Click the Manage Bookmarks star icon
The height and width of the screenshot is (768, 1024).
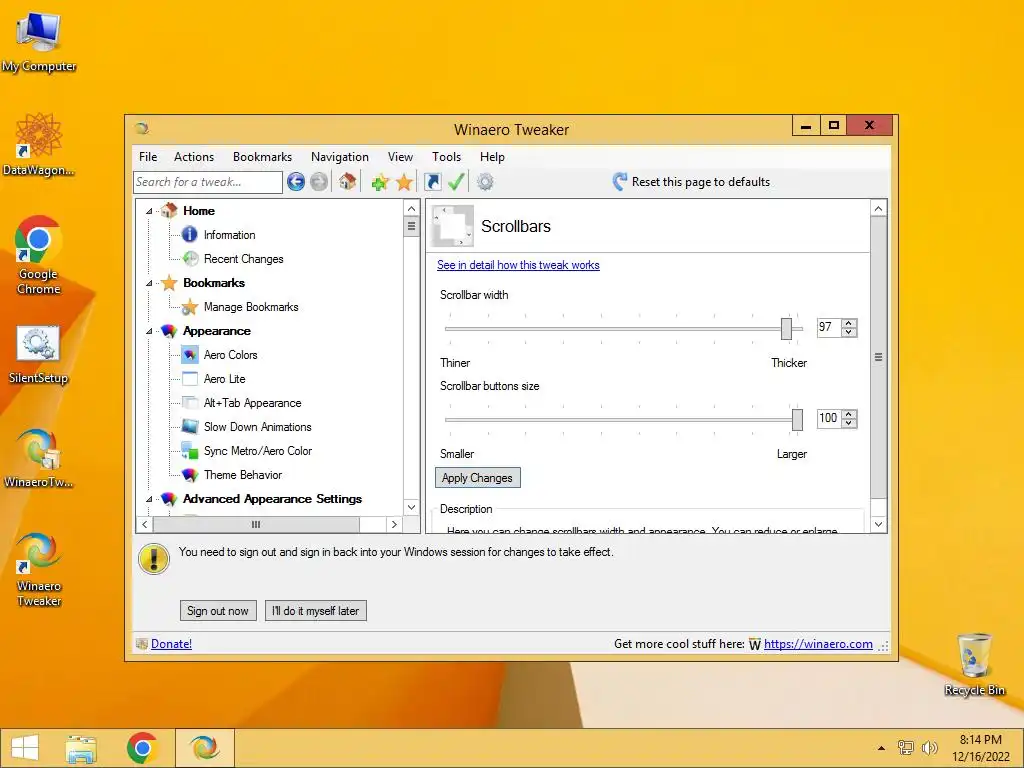point(189,307)
